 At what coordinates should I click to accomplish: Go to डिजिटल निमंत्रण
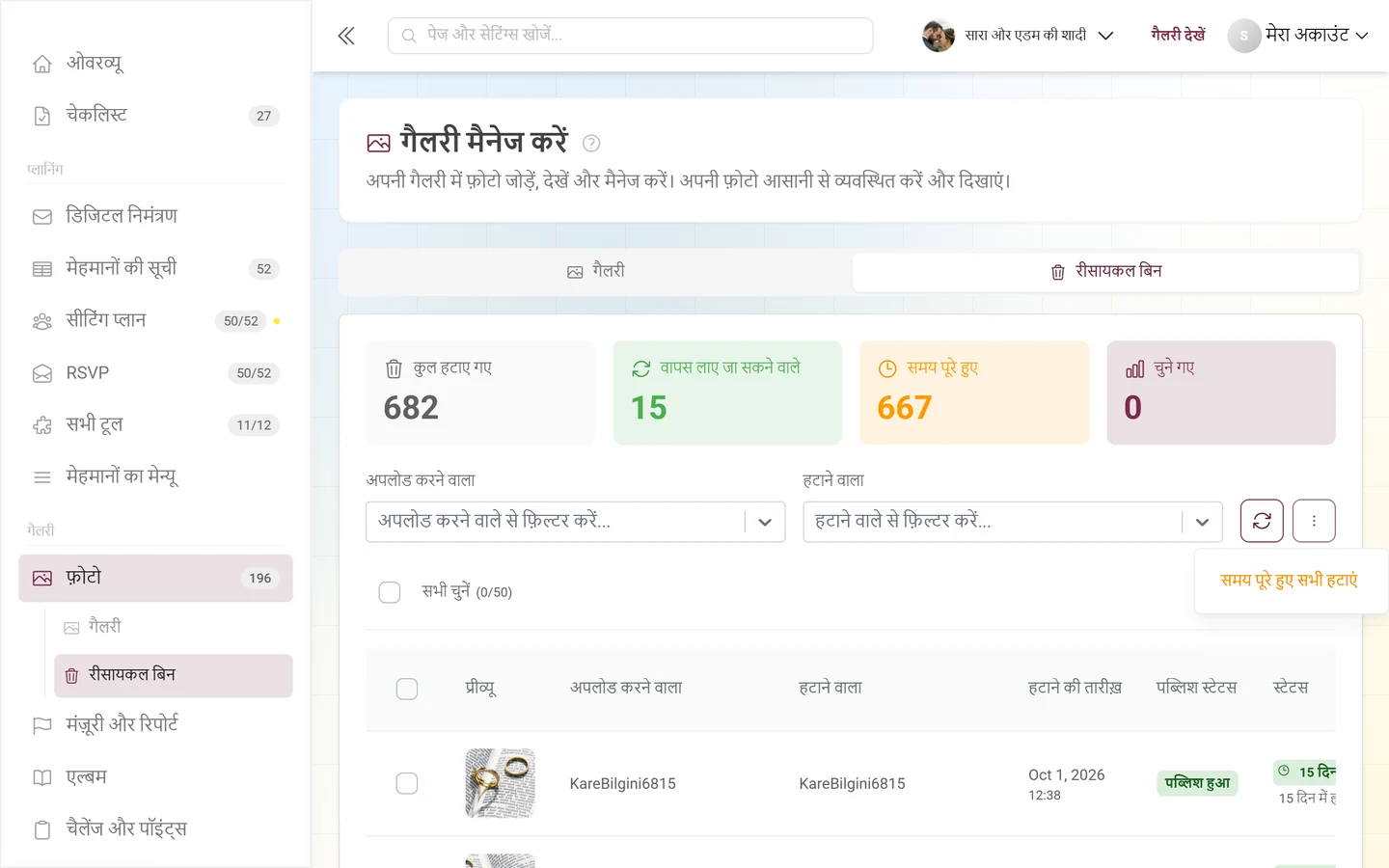click(155, 216)
